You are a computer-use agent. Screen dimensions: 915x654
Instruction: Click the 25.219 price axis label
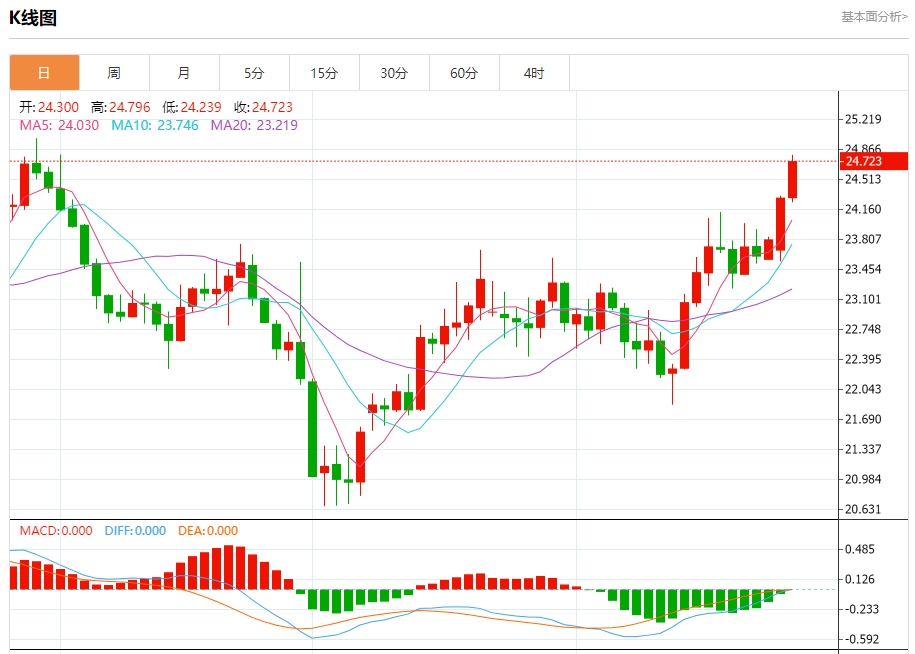click(863, 119)
